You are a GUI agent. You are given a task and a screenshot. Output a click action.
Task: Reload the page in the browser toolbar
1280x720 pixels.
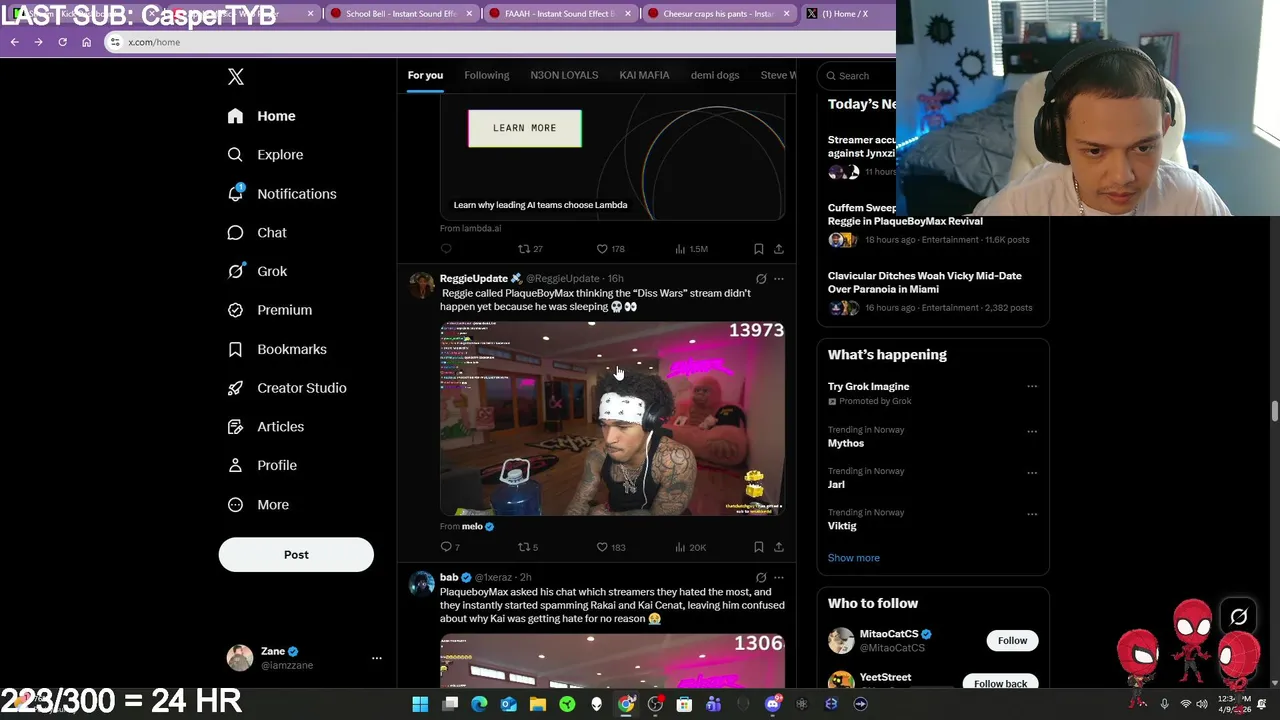(62, 42)
